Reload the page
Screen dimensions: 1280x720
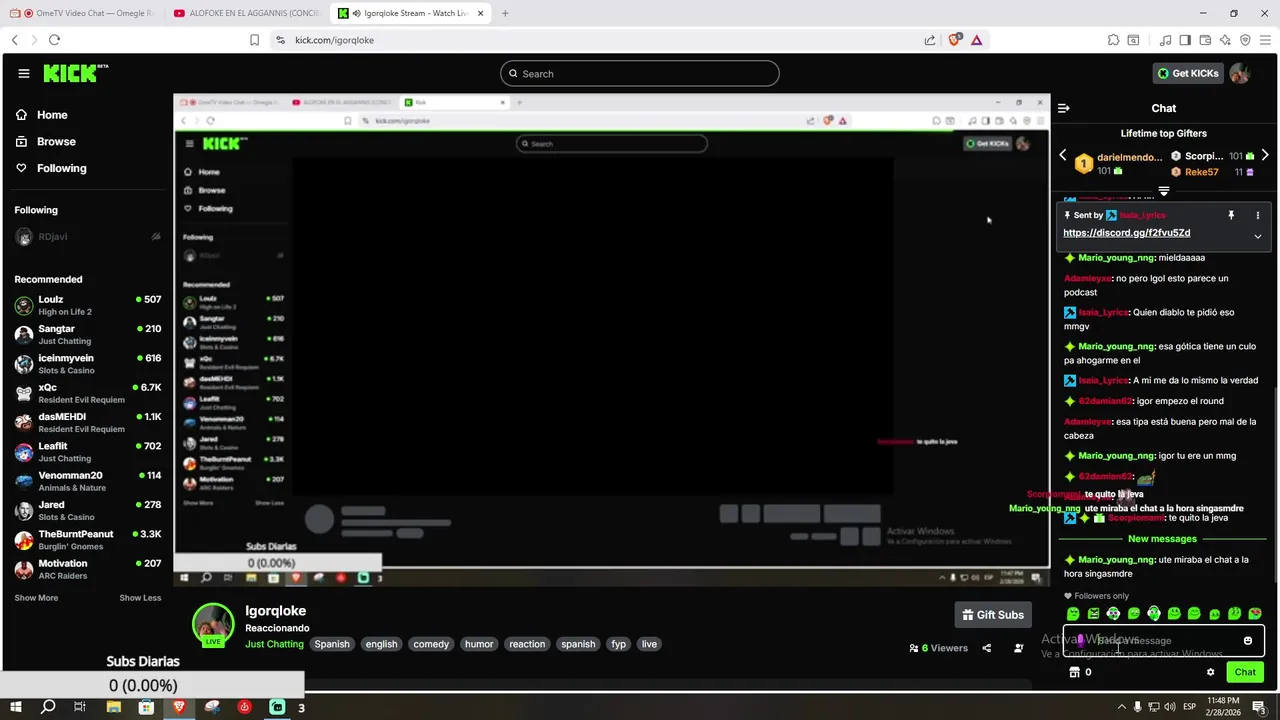(x=54, y=40)
